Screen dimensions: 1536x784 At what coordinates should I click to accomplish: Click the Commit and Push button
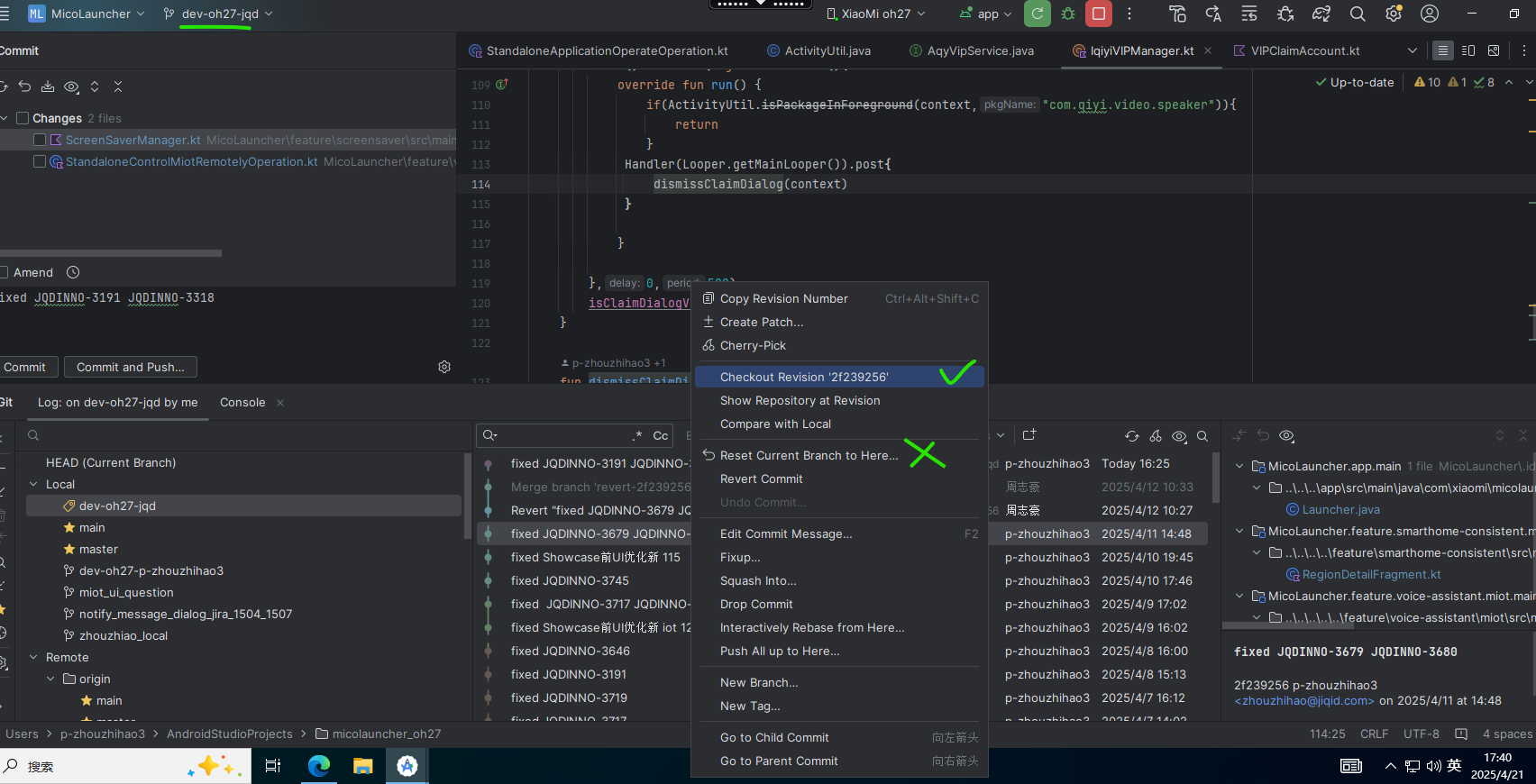131,367
